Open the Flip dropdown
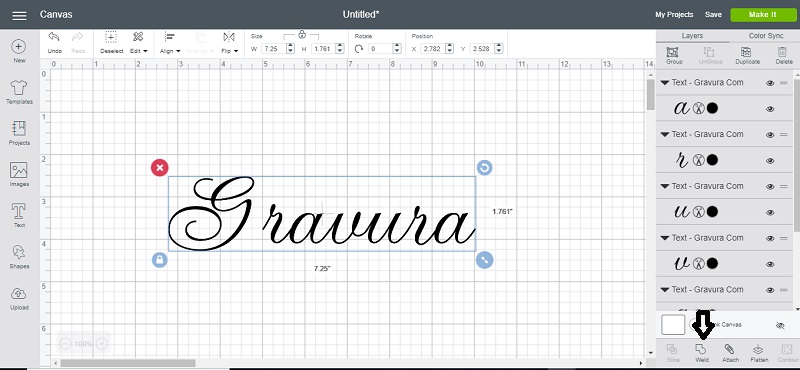 point(229,42)
